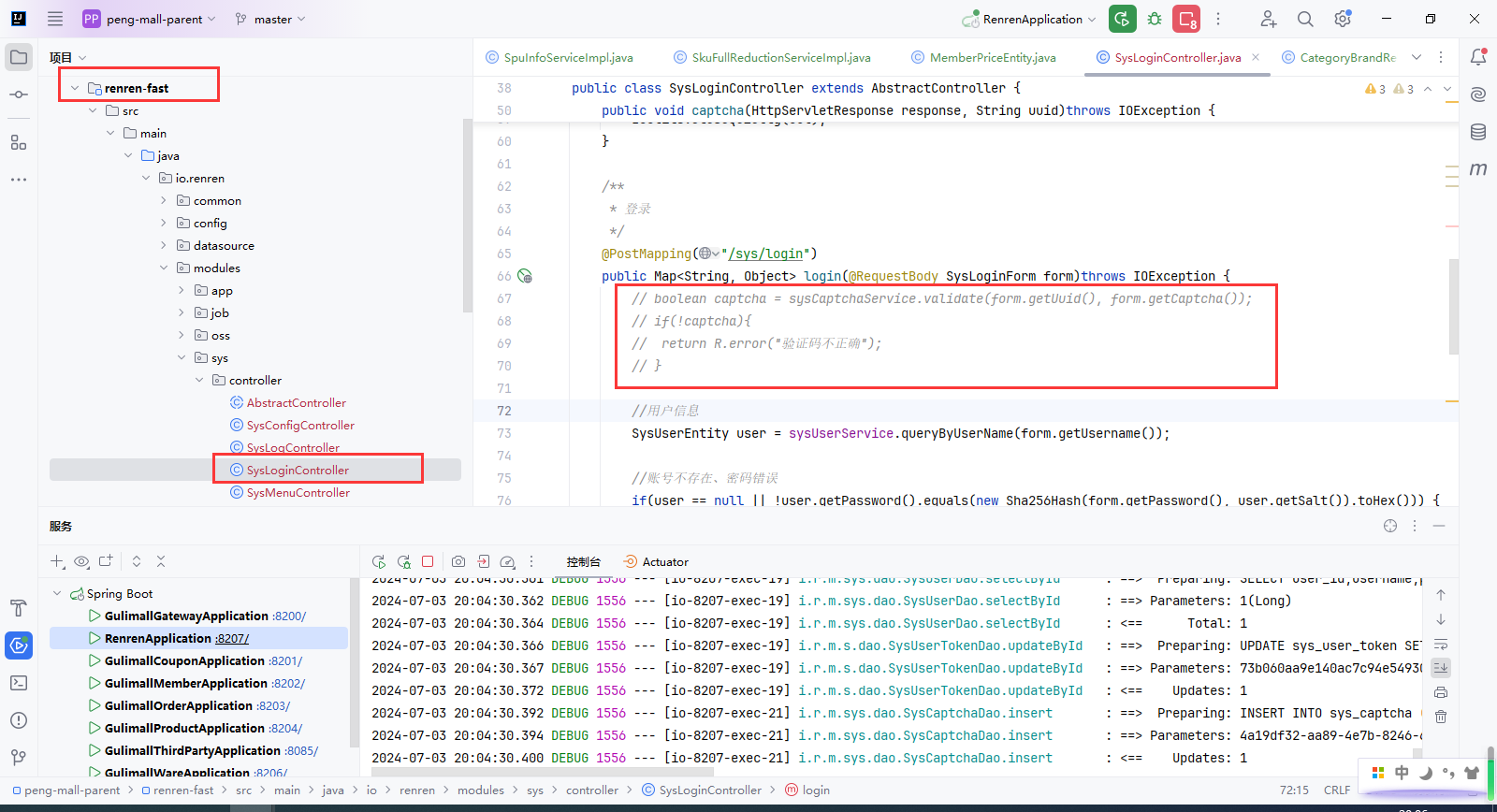
Task: Add a service with the plus icon
Action: pos(57,561)
